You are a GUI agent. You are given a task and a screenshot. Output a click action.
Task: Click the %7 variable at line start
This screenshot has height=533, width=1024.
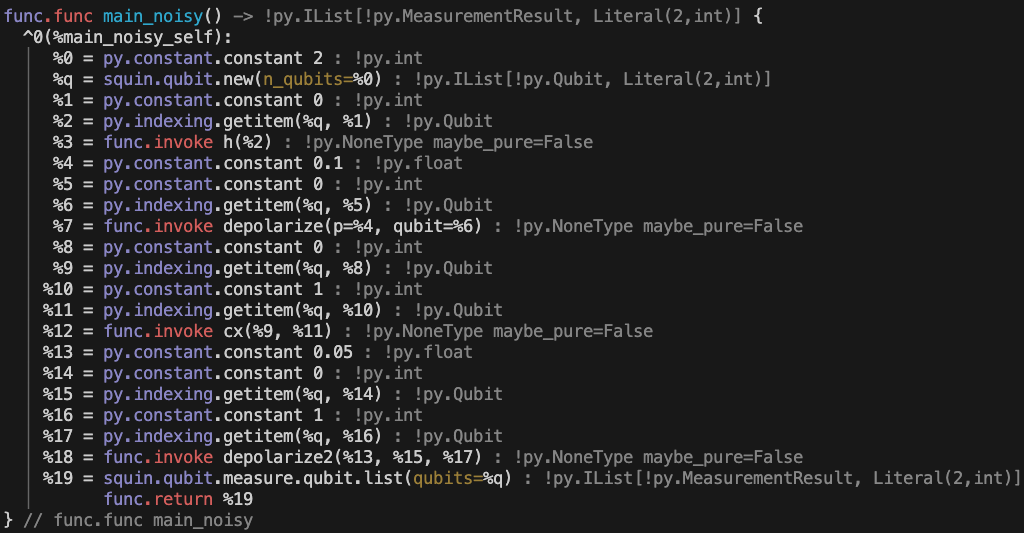pos(63,226)
